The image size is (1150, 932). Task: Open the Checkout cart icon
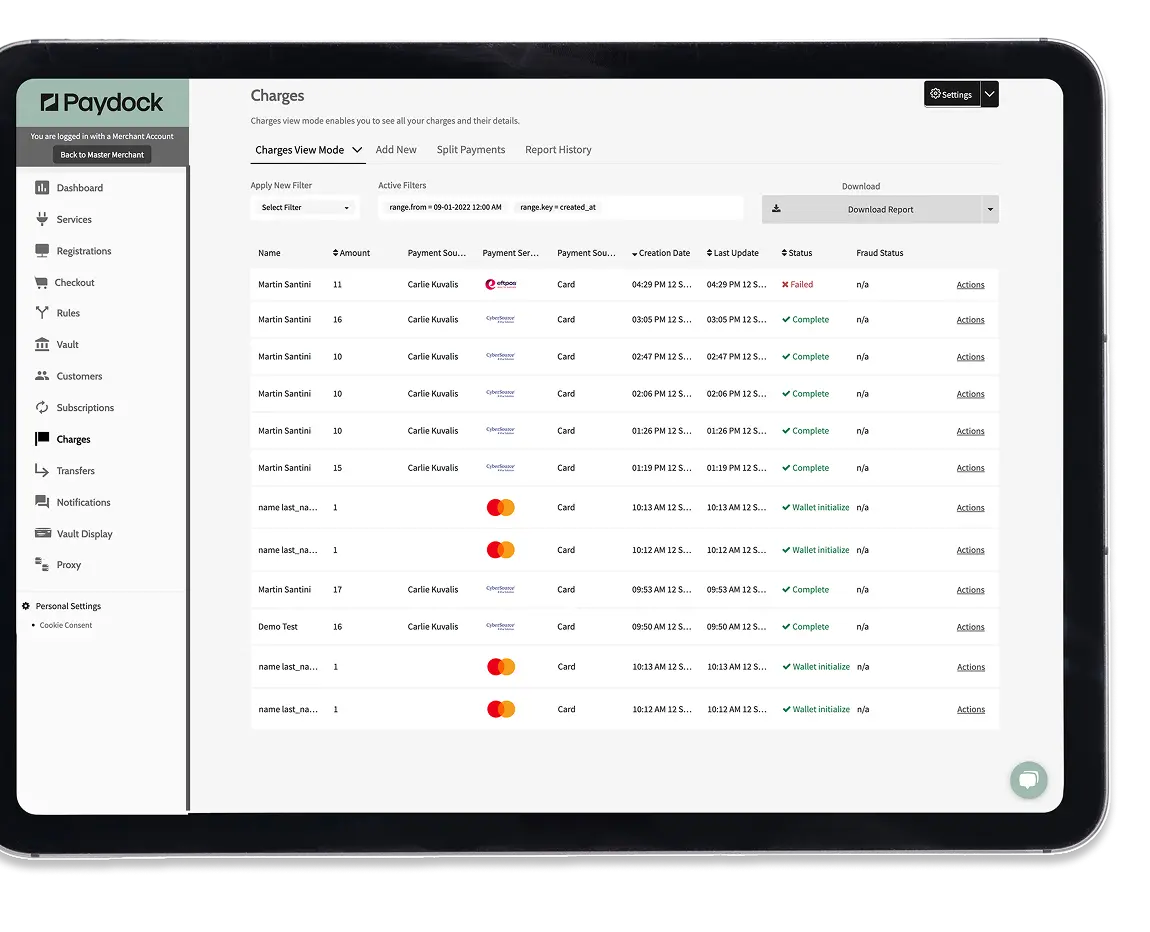(x=41, y=282)
